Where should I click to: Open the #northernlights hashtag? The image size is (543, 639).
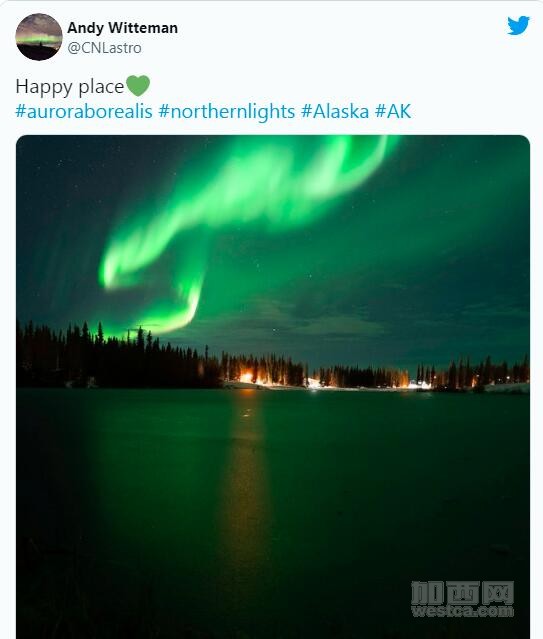(x=227, y=111)
